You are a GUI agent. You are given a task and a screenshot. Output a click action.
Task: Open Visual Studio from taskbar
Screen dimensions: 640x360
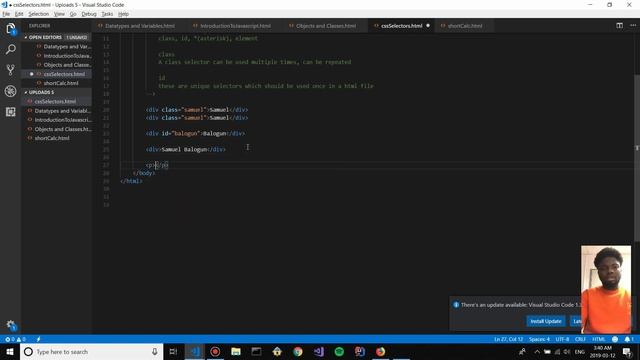(x=319, y=351)
